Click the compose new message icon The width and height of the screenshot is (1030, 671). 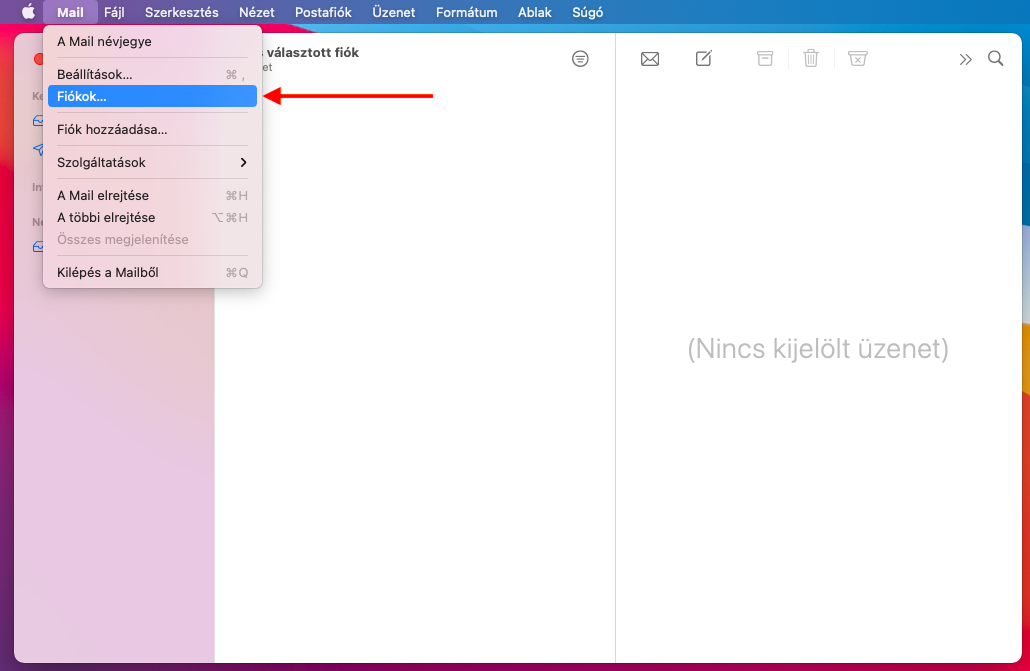(x=704, y=59)
